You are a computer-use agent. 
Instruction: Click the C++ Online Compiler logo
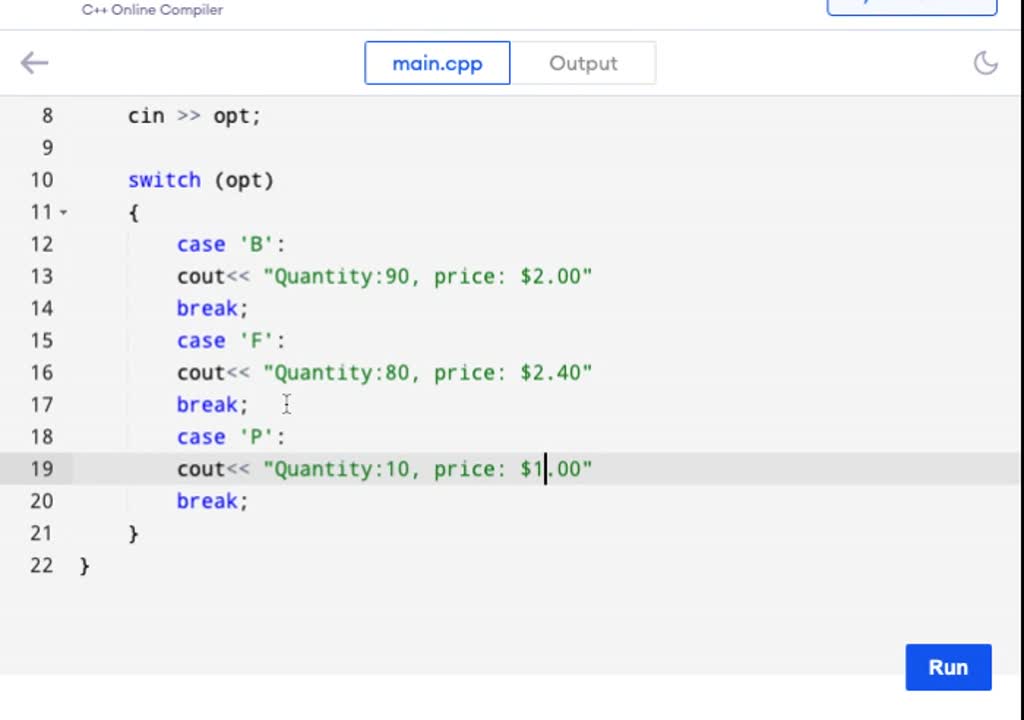(x=151, y=10)
